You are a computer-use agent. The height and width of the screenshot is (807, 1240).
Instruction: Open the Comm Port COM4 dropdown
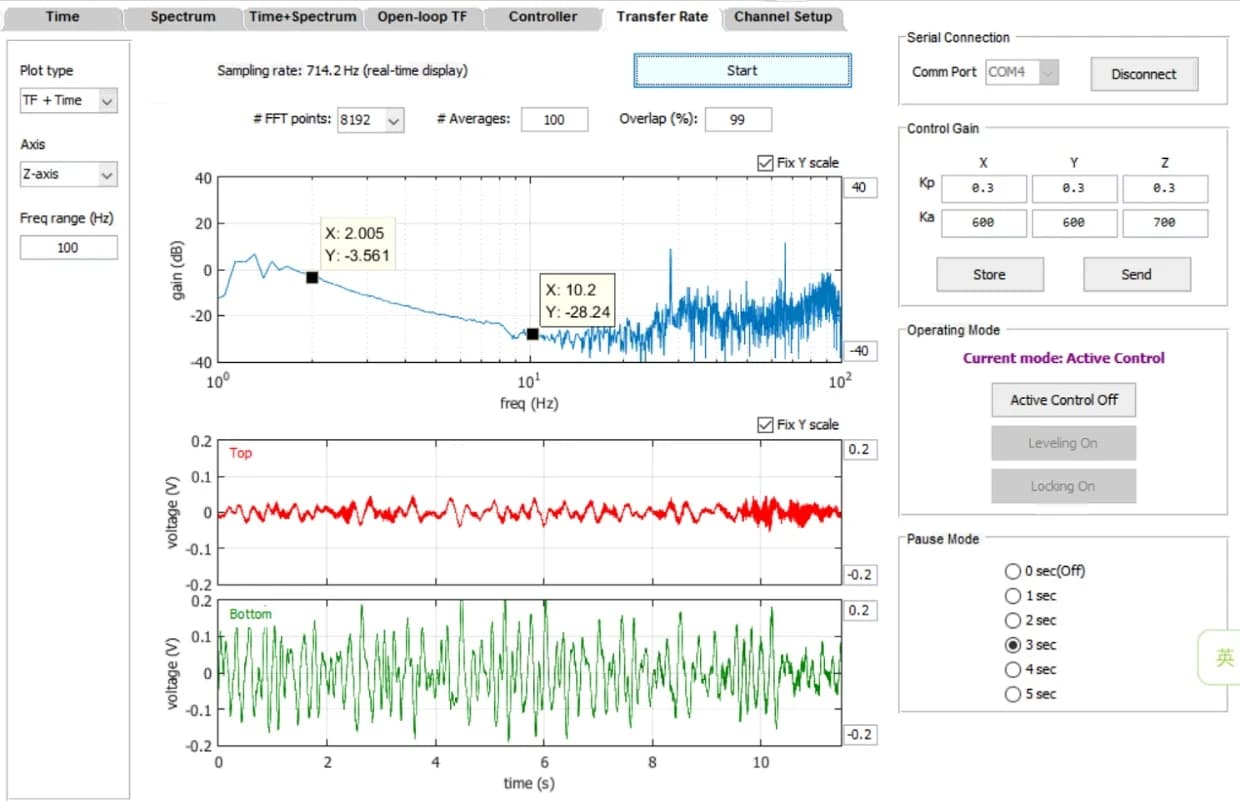coord(1022,72)
